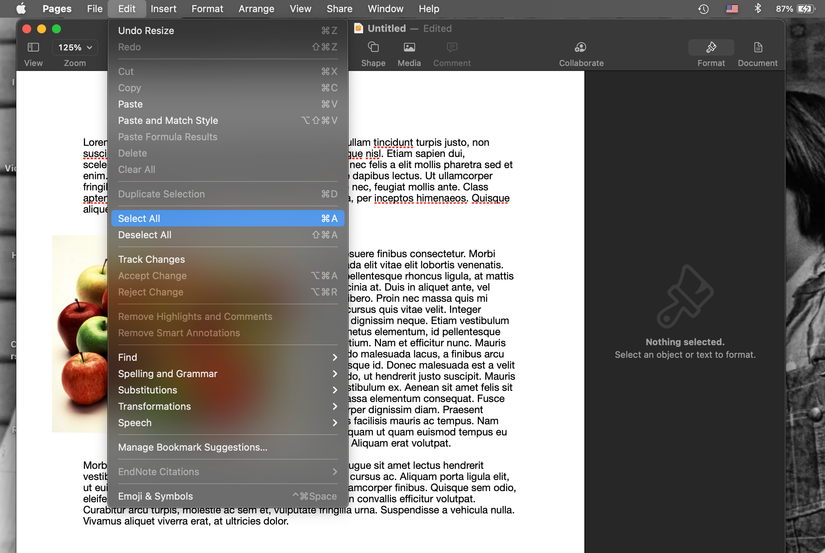Click the Bluetooth status icon
The height and width of the screenshot is (553, 825).
click(x=758, y=8)
